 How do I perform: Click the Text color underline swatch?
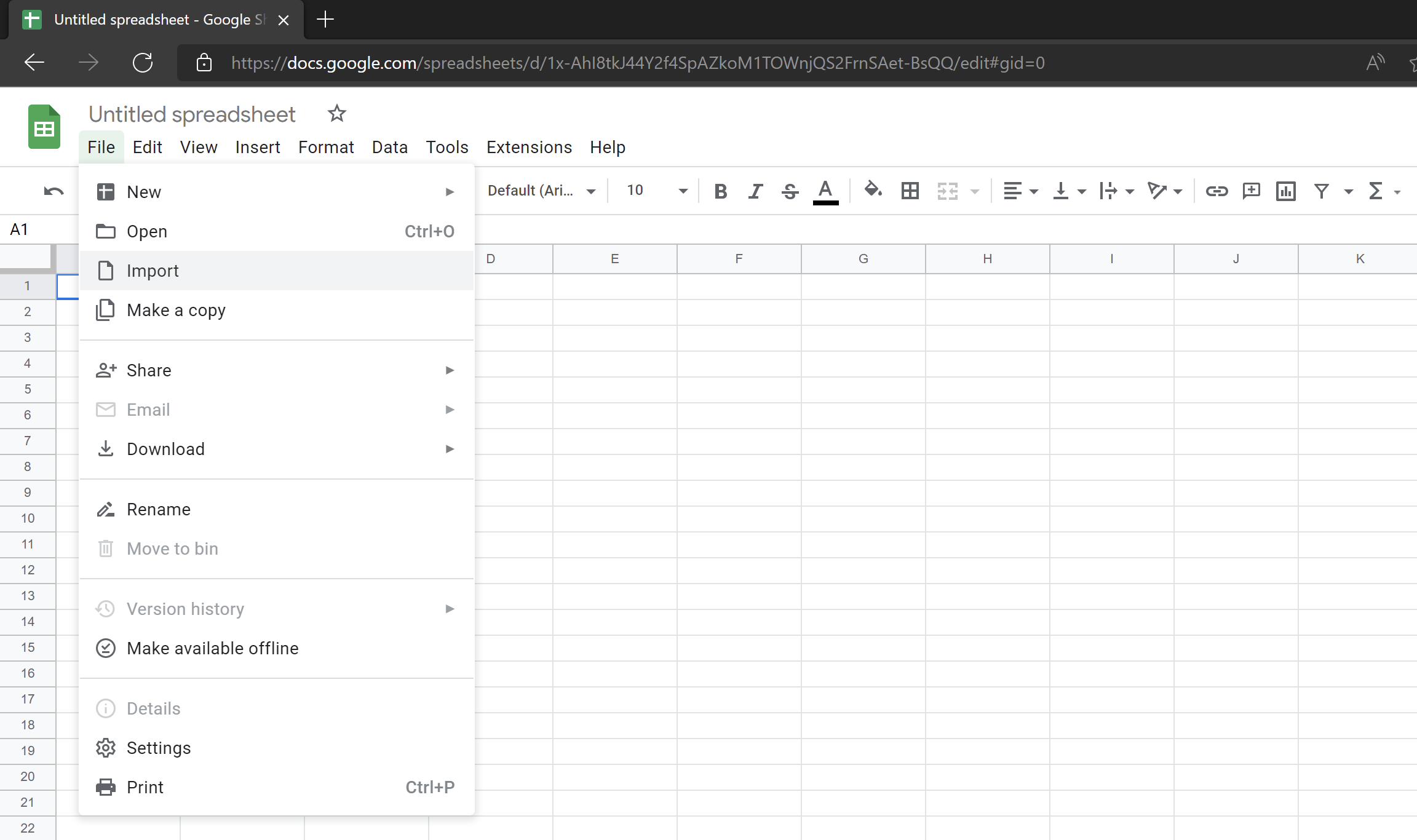(824, 203)
